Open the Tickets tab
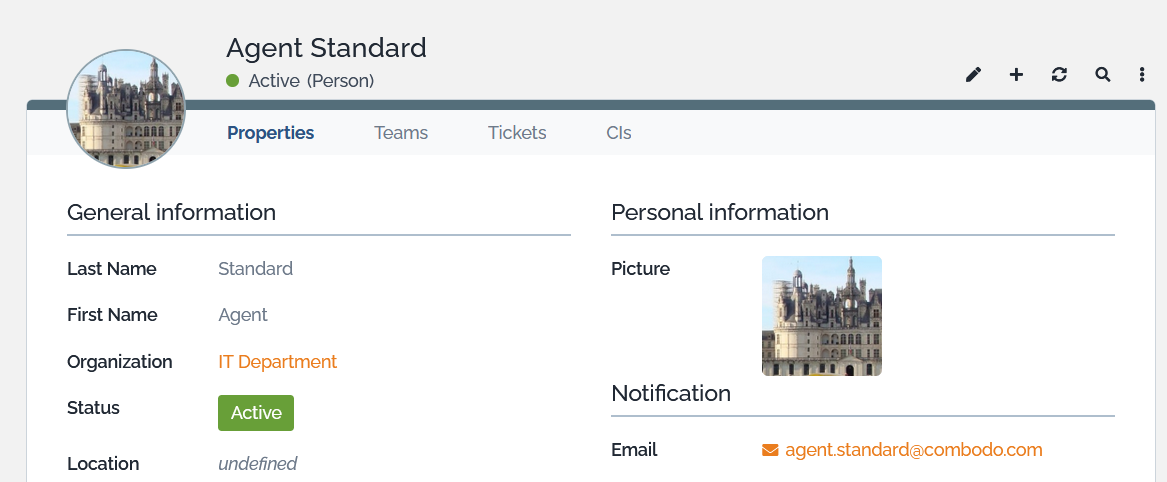The width and height of the screenshot is (1167, 482). click(517, 133)
